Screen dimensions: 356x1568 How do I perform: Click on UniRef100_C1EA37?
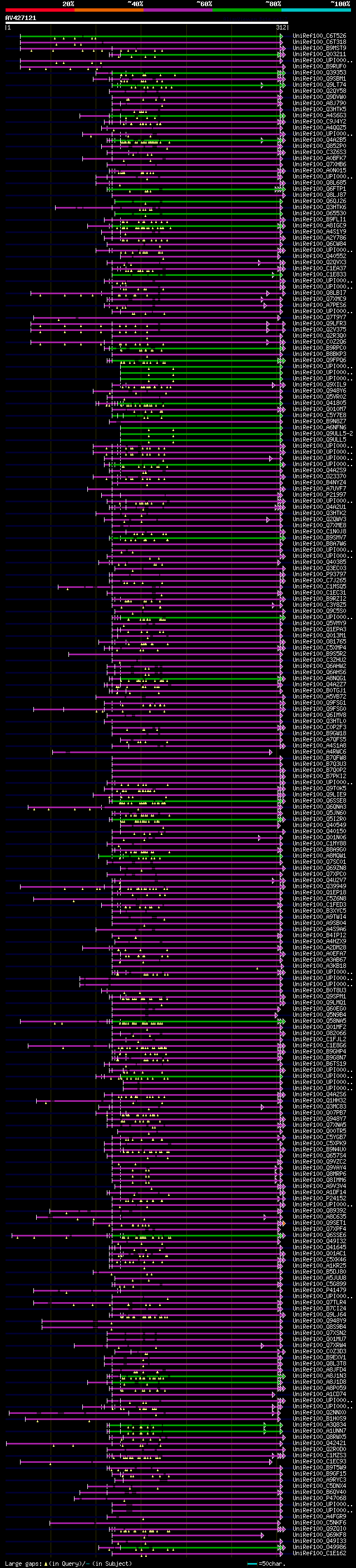pos(319,269)
